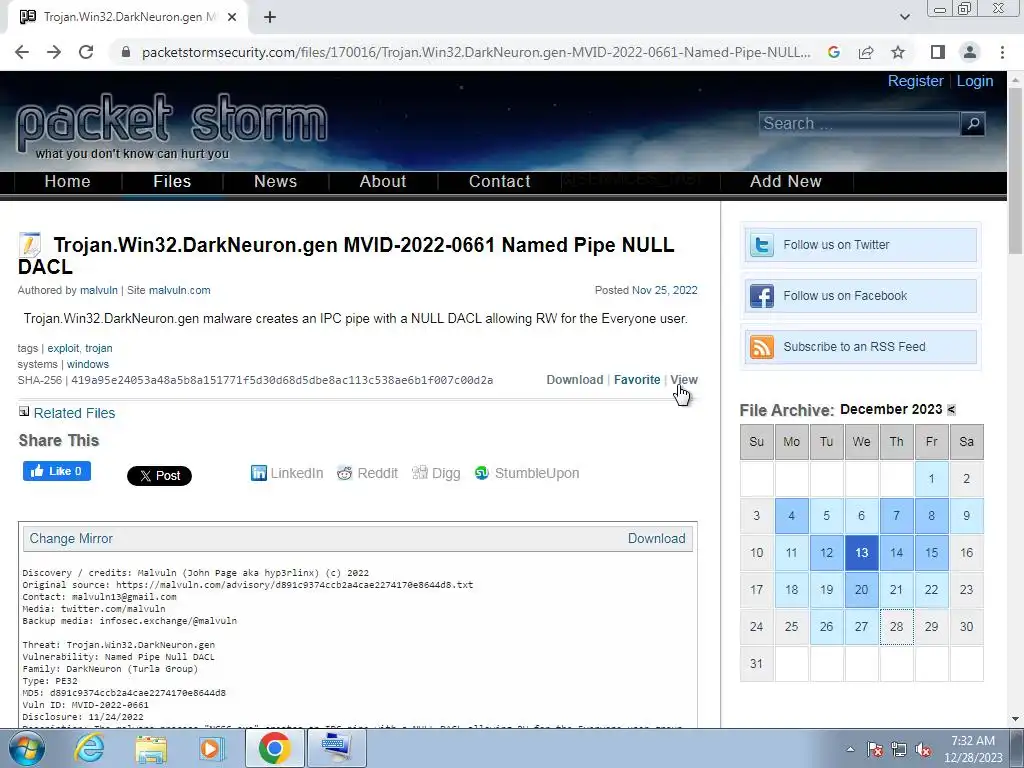The height and width of the screenshot is (768, 1024).
Task: Click the View link
Action: coord(684,380)
